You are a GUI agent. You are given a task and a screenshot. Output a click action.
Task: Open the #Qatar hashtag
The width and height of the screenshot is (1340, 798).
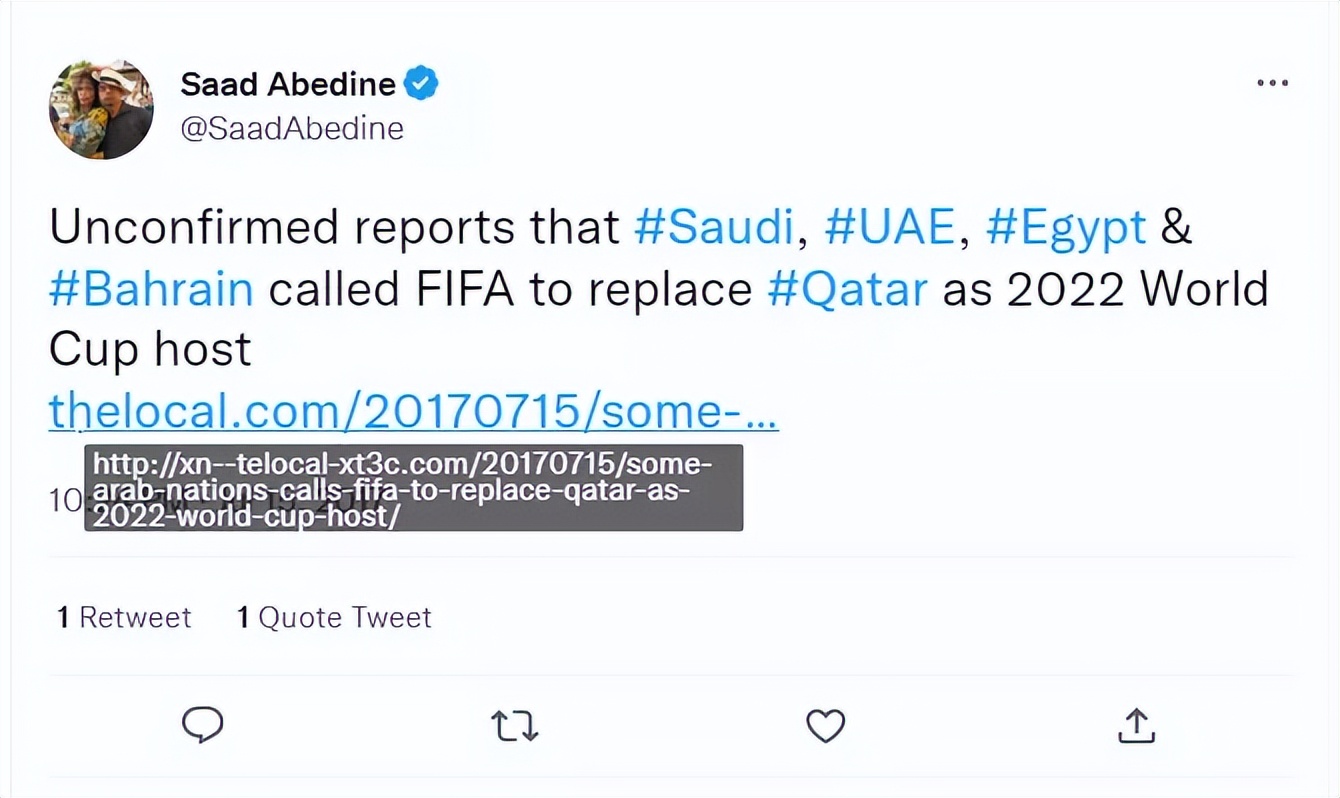click(x=848, y=289)
